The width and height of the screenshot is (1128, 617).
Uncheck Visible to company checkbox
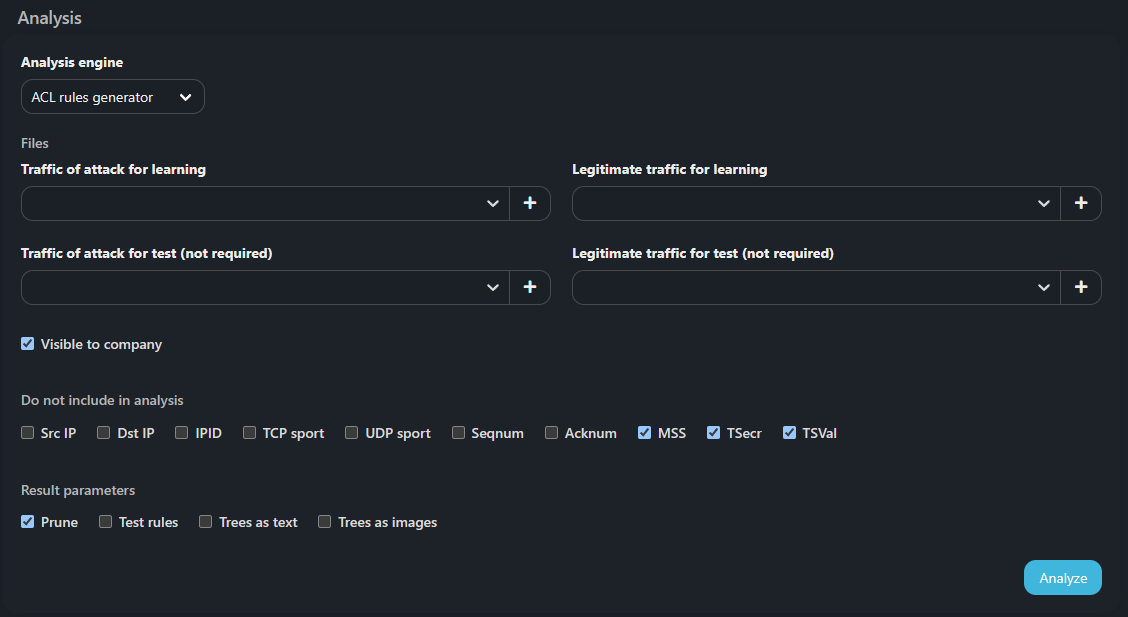[28, 344]
